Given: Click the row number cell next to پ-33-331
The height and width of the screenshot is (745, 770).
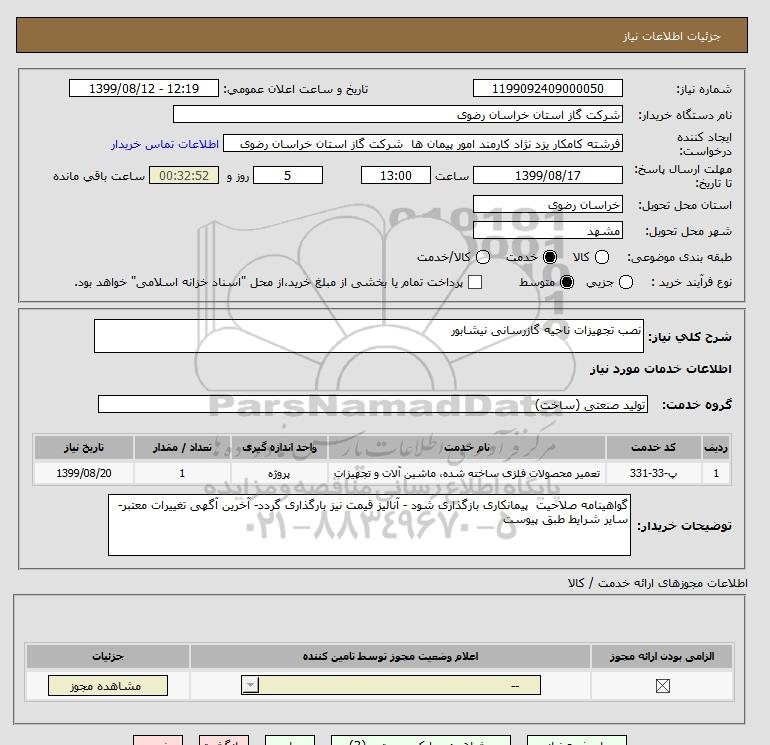Looking at the screenshot, I should click(716, 473).
